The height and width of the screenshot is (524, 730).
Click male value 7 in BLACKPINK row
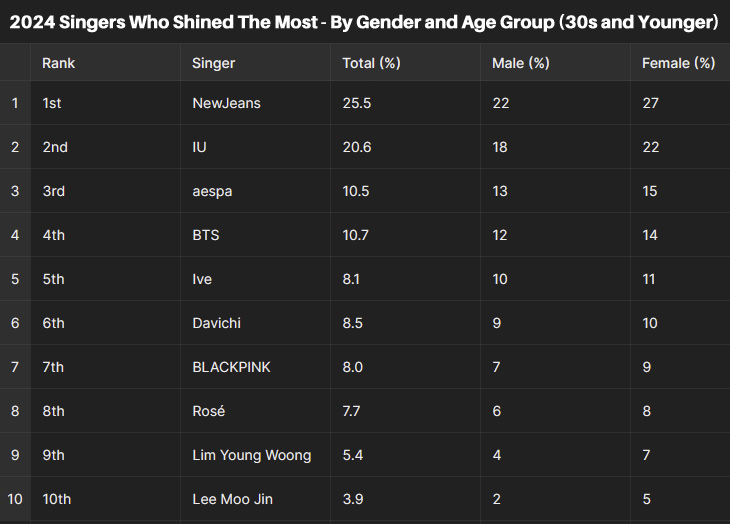[x=496, y=367]
